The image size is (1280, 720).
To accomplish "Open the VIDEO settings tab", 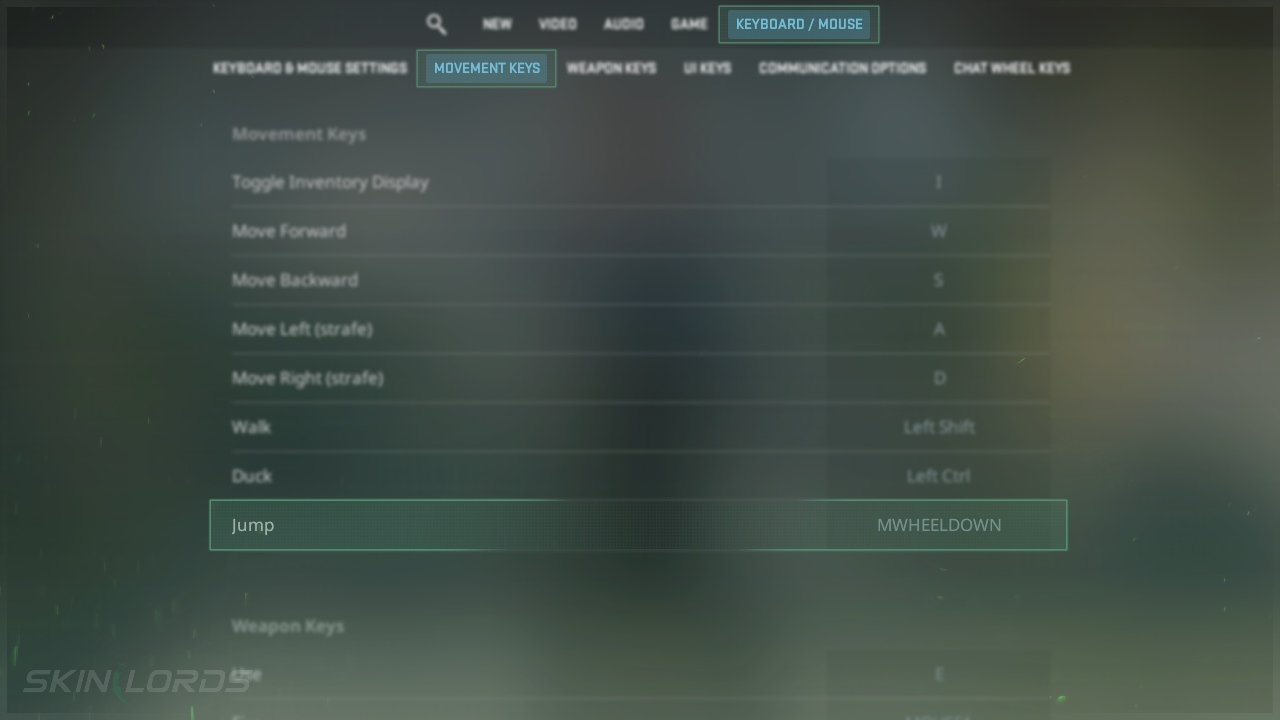I will (x=557, y=24).
